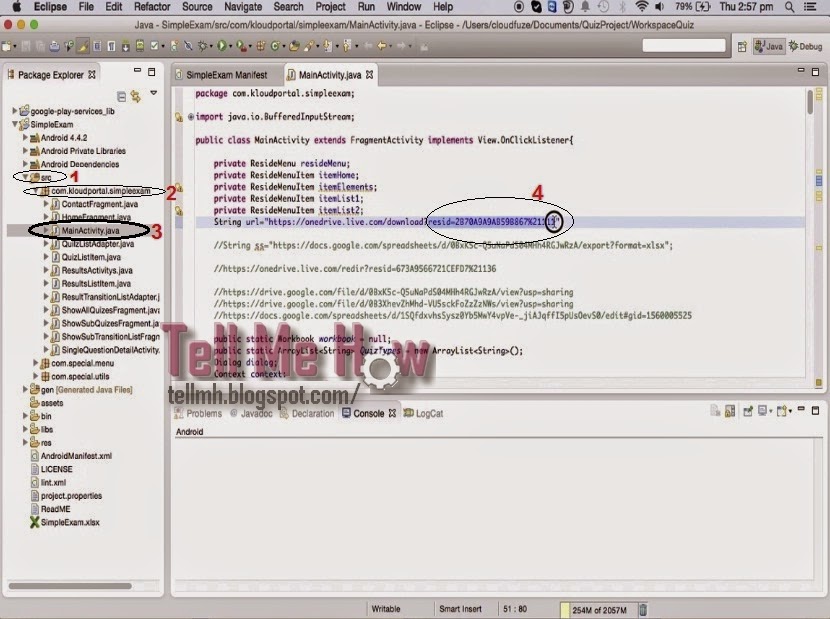Switch to Debug perspective button

tap(806, 47)
